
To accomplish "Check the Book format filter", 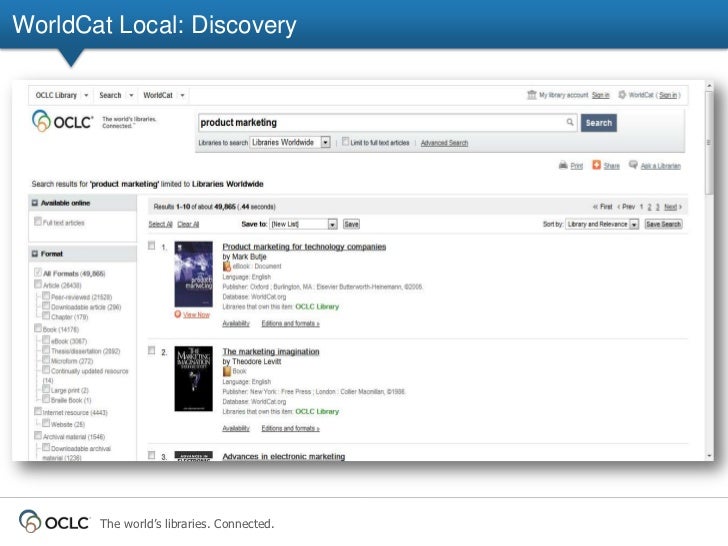I will 38,328.
